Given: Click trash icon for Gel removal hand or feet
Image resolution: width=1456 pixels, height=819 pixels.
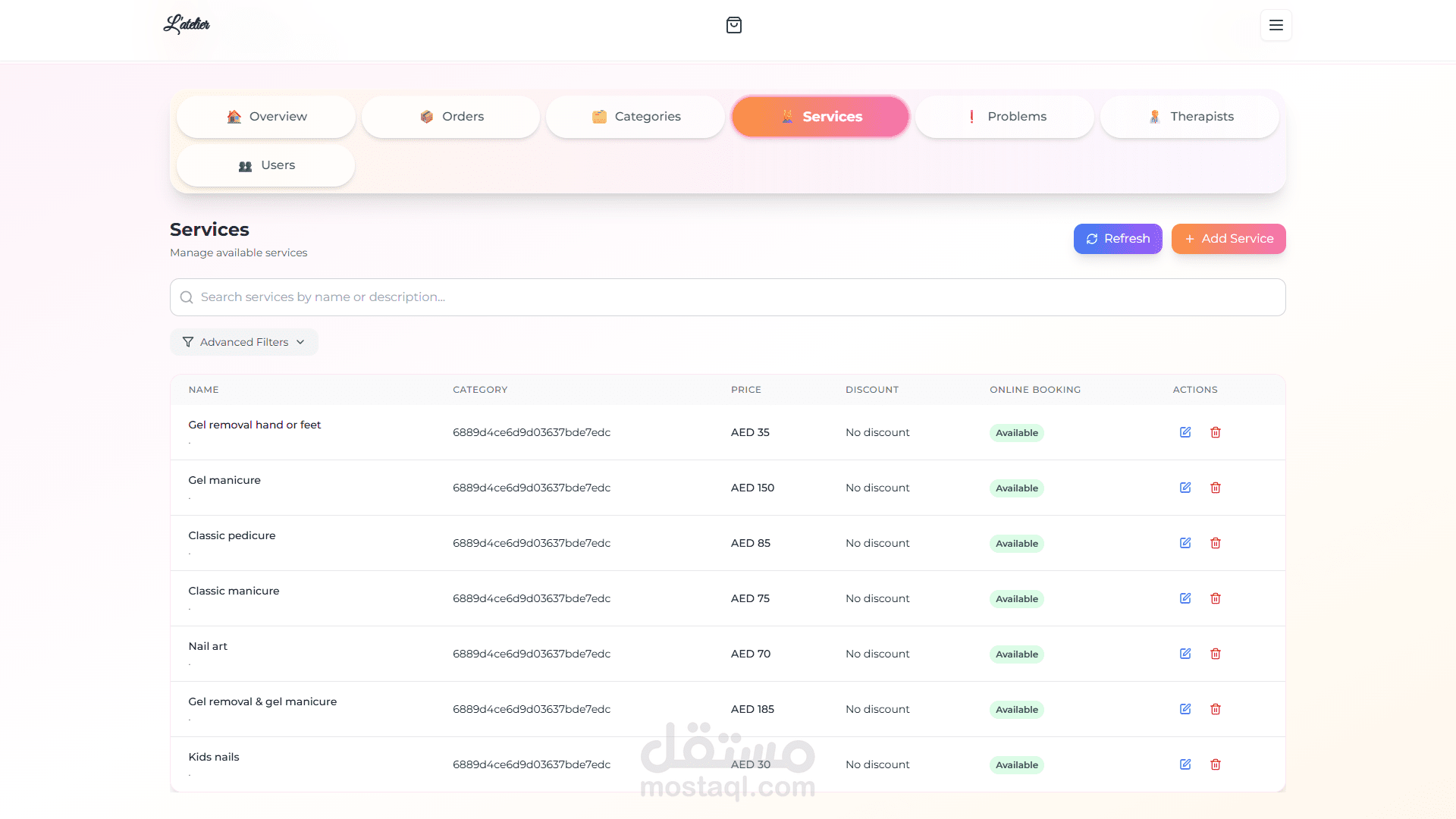Looking at the screenshot, I should [x=1216, y=432].
